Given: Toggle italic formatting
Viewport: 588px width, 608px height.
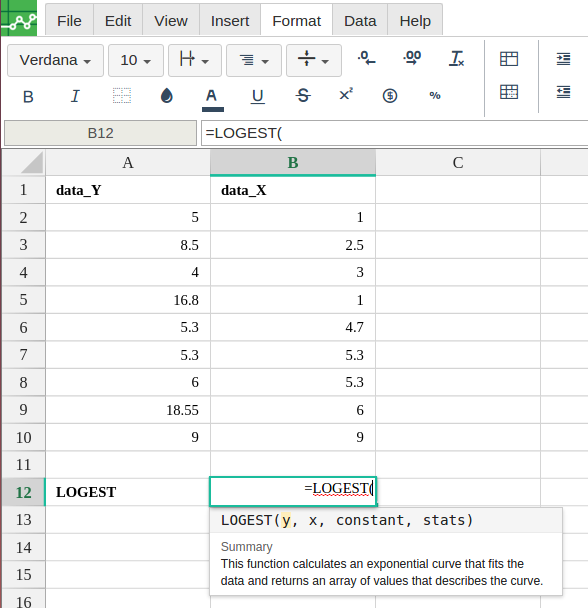Looking at the screenshot, I should [75, 96].
